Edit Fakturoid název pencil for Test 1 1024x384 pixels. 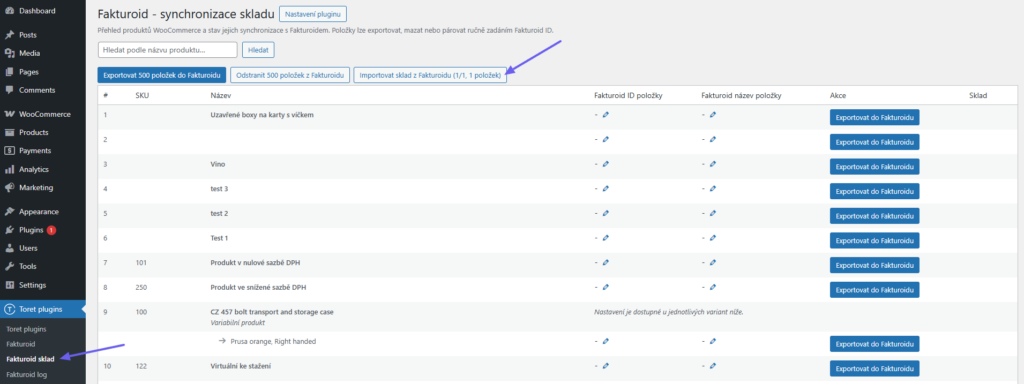point(712,238)
